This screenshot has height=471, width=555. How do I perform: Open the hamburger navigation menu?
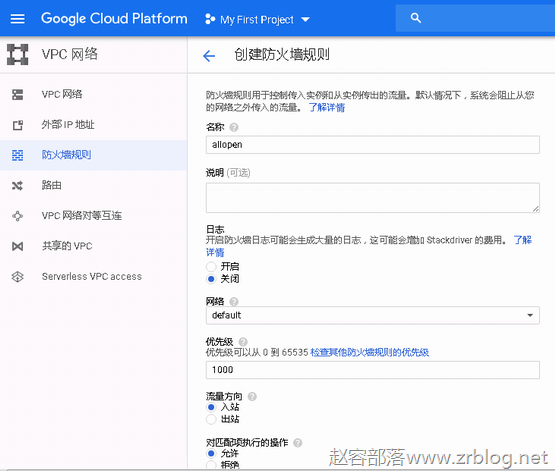click(17, 18)
